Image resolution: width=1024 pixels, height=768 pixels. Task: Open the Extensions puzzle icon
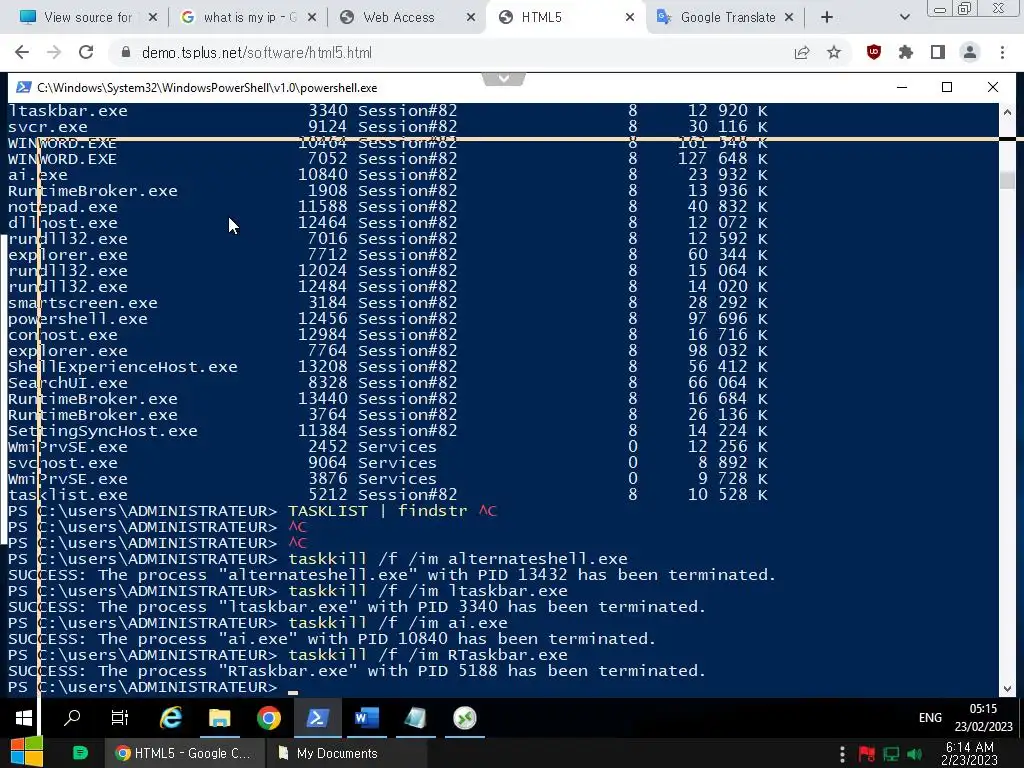(x=906, y=52)
